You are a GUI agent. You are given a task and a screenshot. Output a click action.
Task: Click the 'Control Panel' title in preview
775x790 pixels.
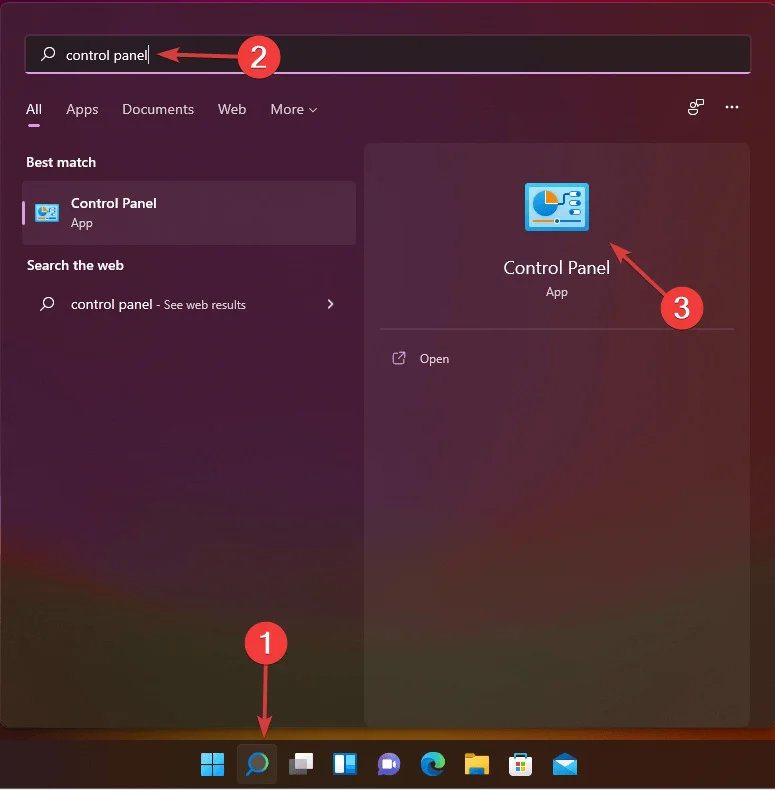(x=556, y=268)
